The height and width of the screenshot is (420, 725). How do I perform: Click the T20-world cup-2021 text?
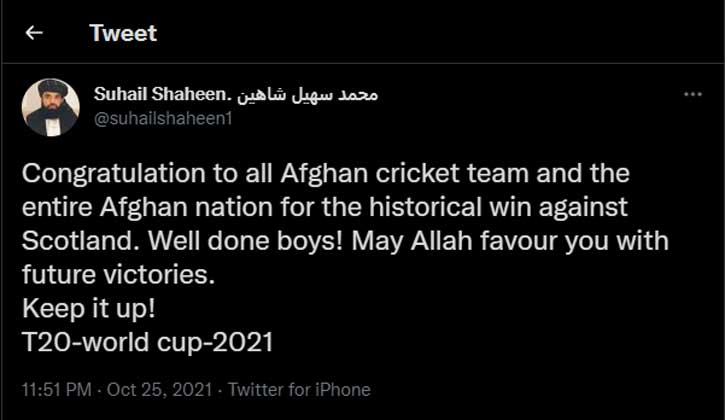[147, 343]
